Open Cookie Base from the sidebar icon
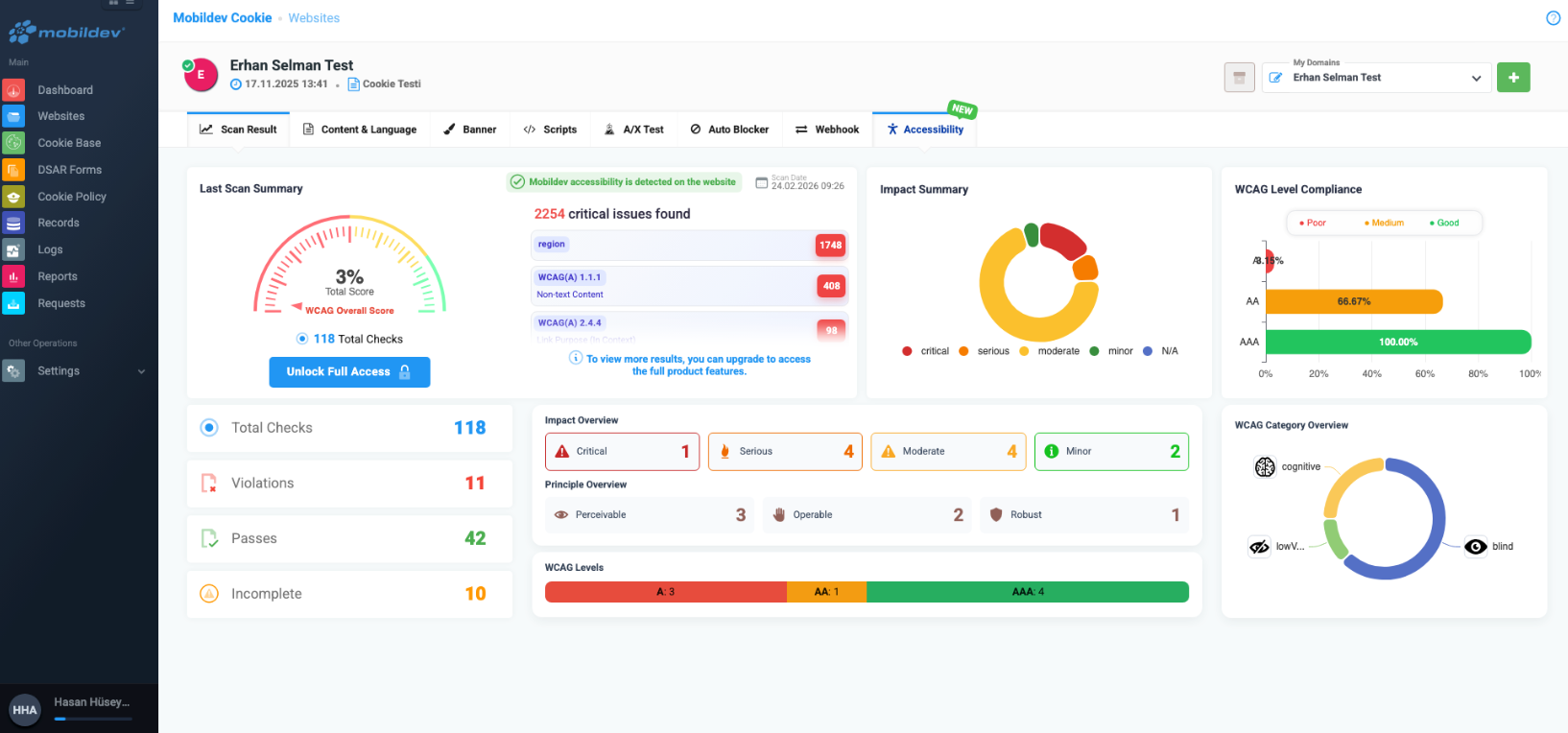The width and height of the screenshot is (1568, 733). (13, 143)
